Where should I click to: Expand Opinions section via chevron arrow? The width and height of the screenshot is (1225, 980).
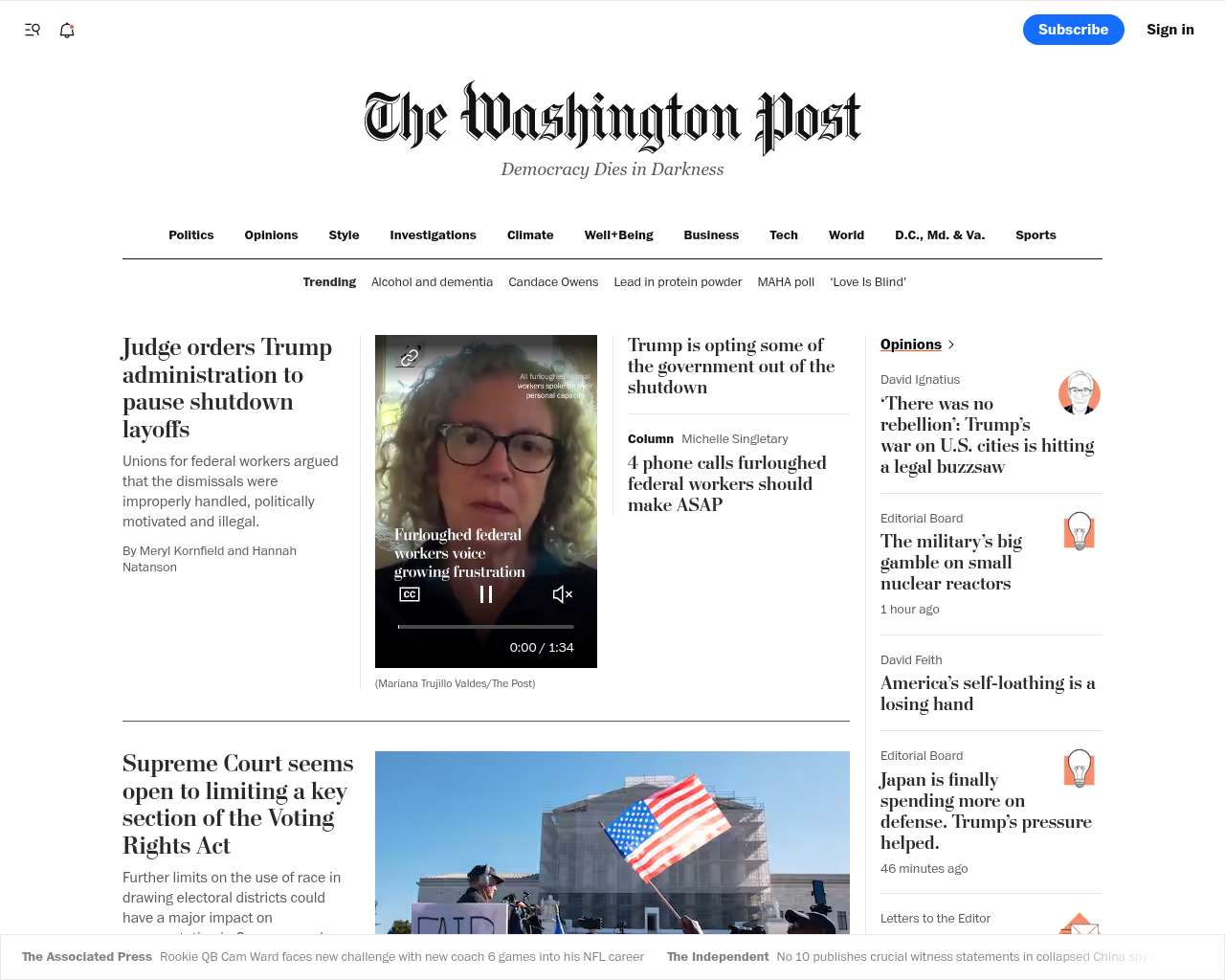pos(950,345)
